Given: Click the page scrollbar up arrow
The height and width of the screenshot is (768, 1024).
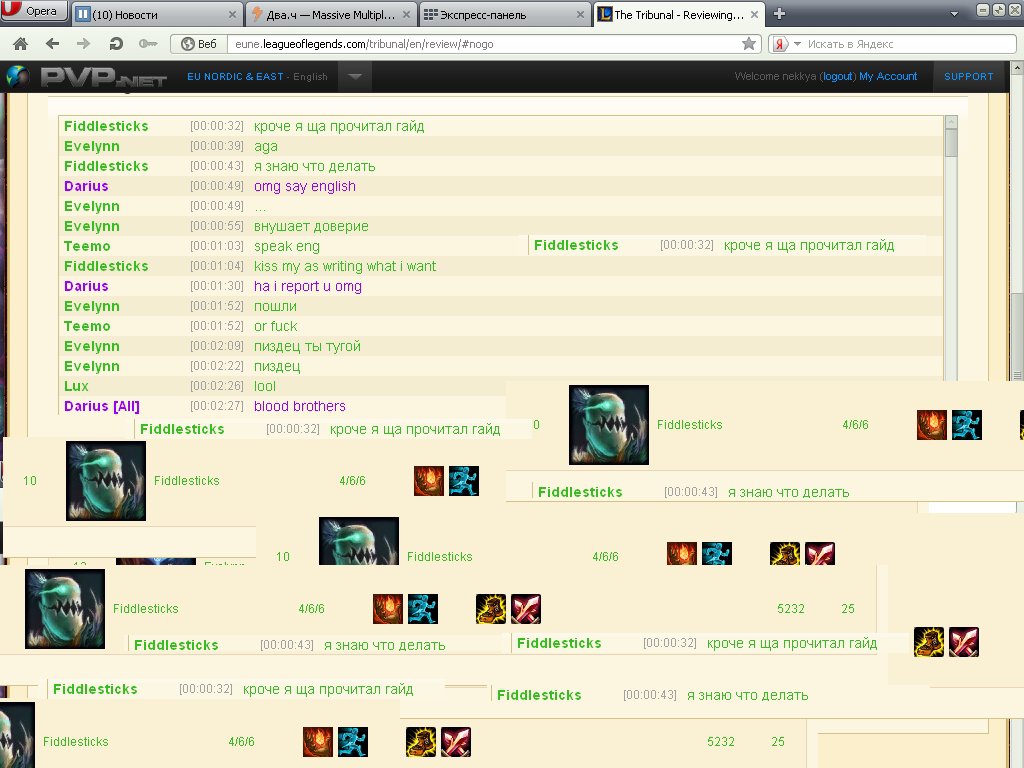Looking at the screenshot, I should [1017, 67].
